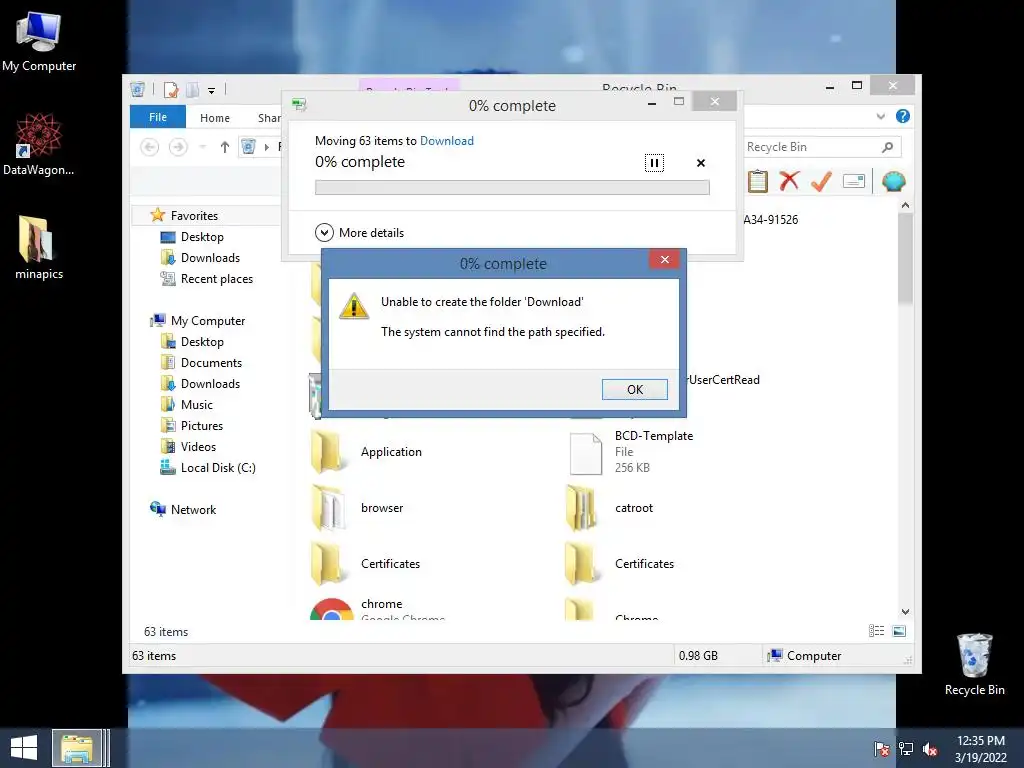Select Local Disk (C:) in navigation pane

[217, 468]
